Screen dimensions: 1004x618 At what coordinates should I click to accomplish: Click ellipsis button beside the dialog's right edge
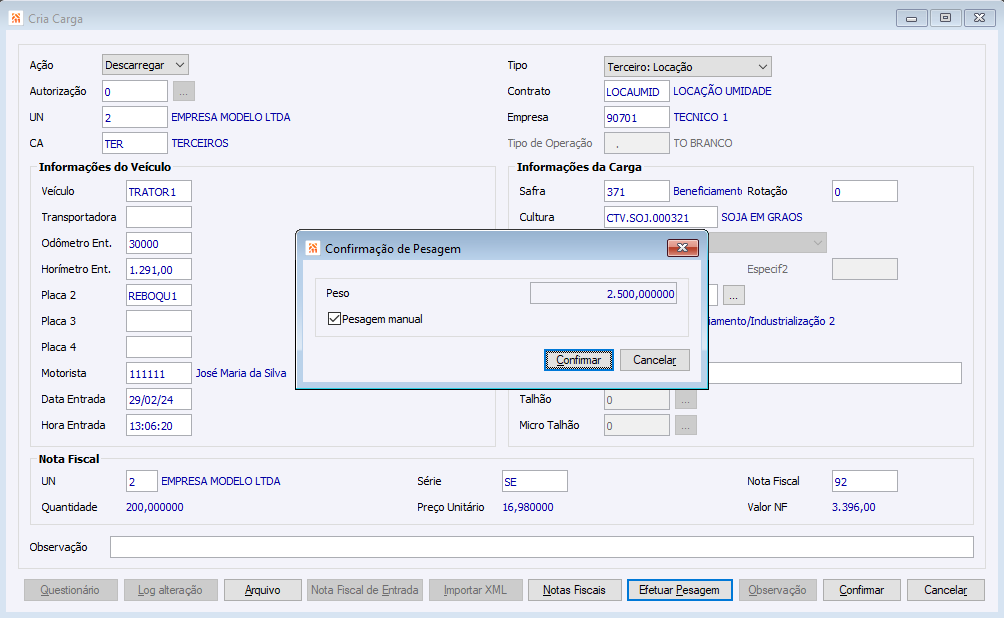(x=734, y=295)
